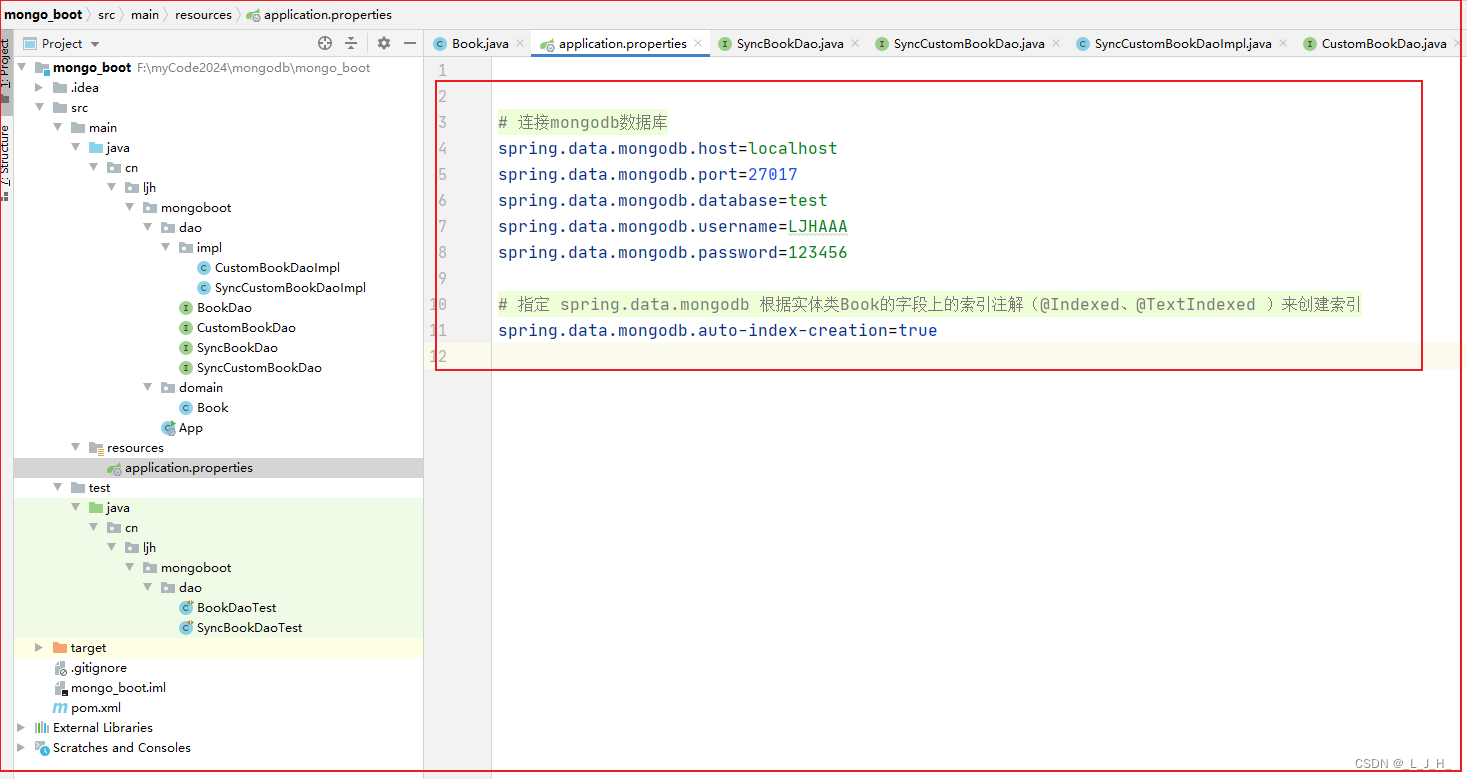Click mongo_boot breadcrumb in navigation bar
1467x779 pixels.
[x=43, y=15]
